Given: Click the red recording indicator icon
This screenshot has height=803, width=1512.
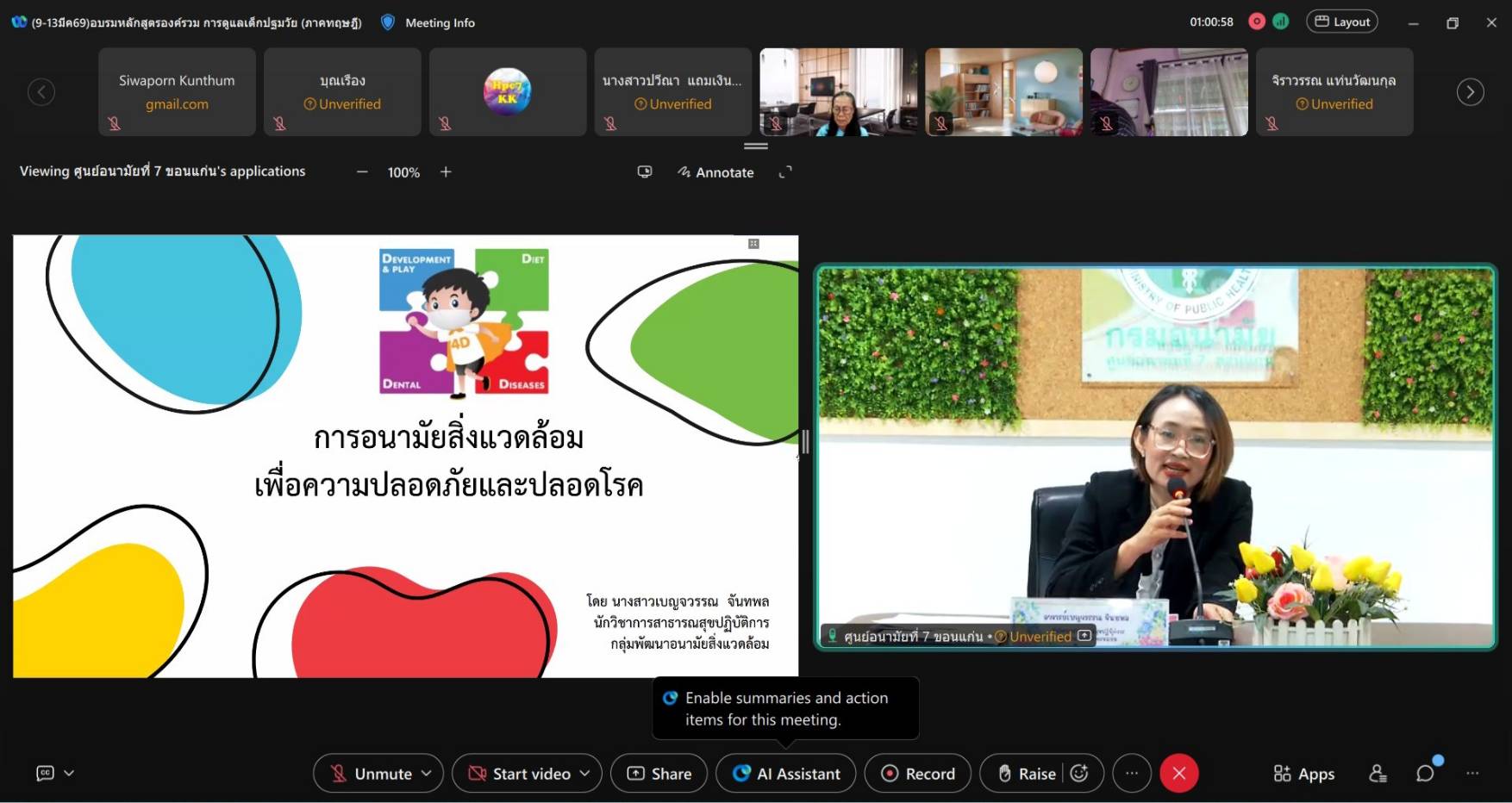Looking at the screenshot, I should [1257, 22].
